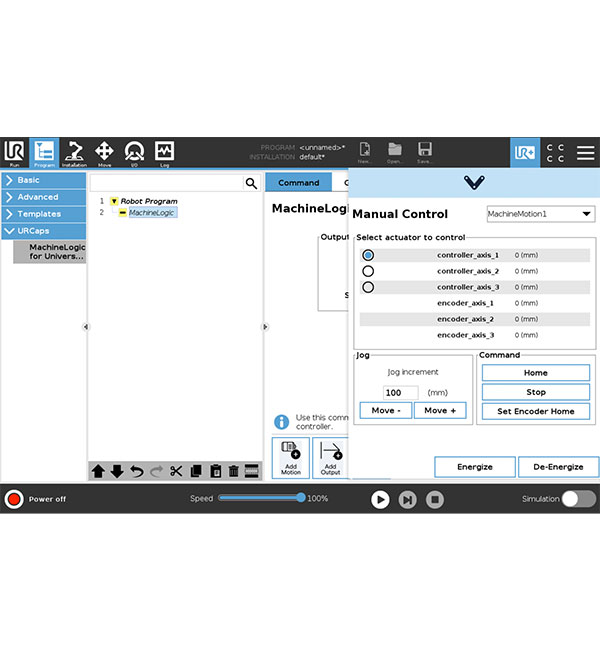
Task: Click the Add Output icon
Action: pyautogui.click(x=330, y=458)
